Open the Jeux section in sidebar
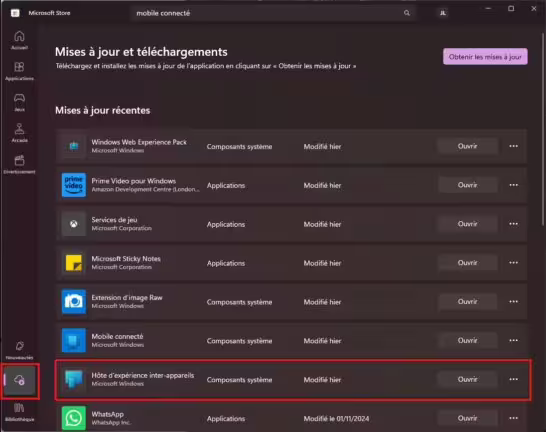 click(19, 102)
